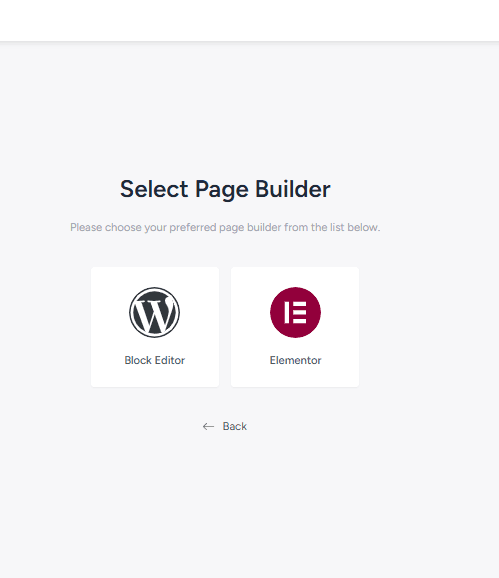Go back using the Back link
Screen dimensions: 499x578
(224, 426)
